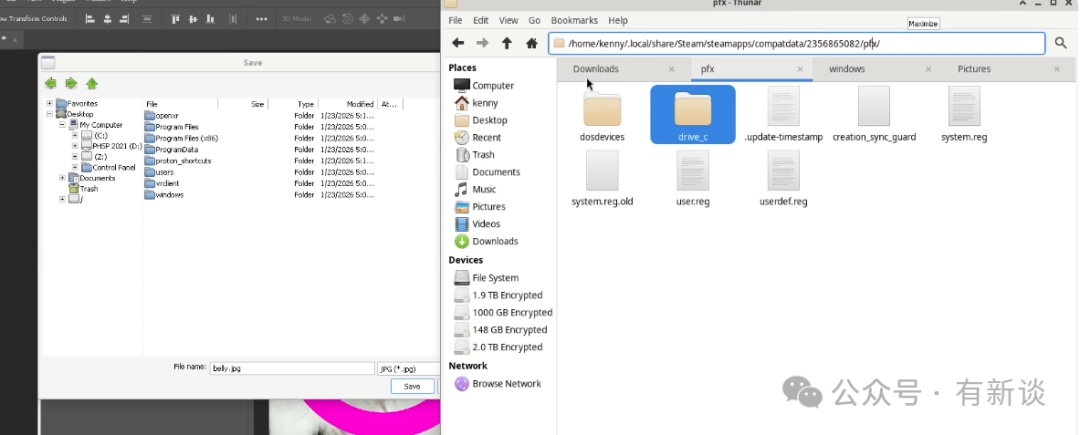Click the File name input field
This screenshot has height=435, width=1080.
(291, 368)
